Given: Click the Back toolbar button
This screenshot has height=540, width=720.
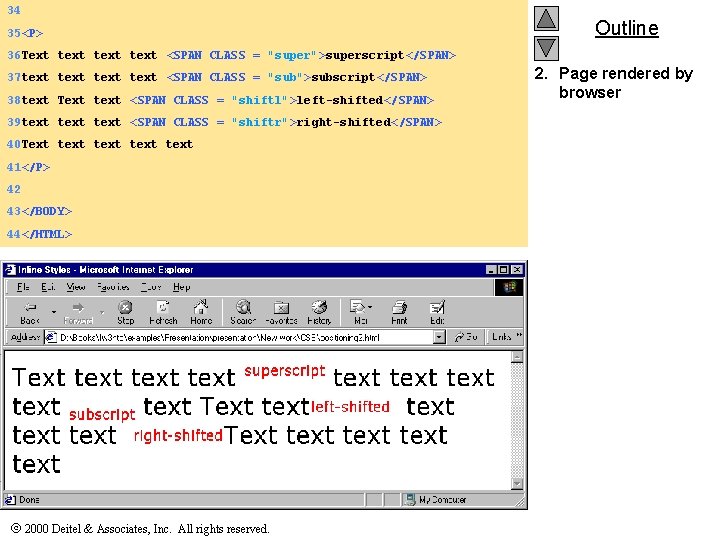Looking at the screenshot, I should point(30,313).
